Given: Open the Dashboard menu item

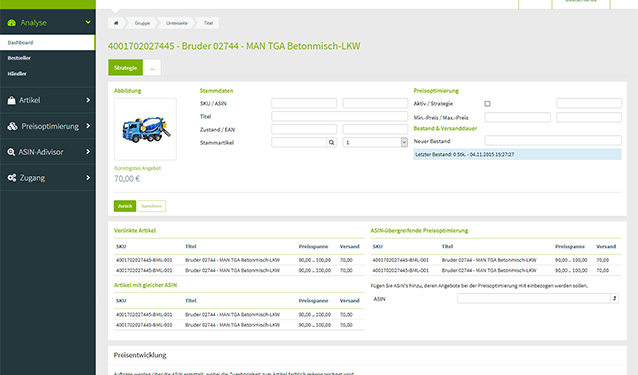Looking at the screenshot, I should tap(47, 43).
